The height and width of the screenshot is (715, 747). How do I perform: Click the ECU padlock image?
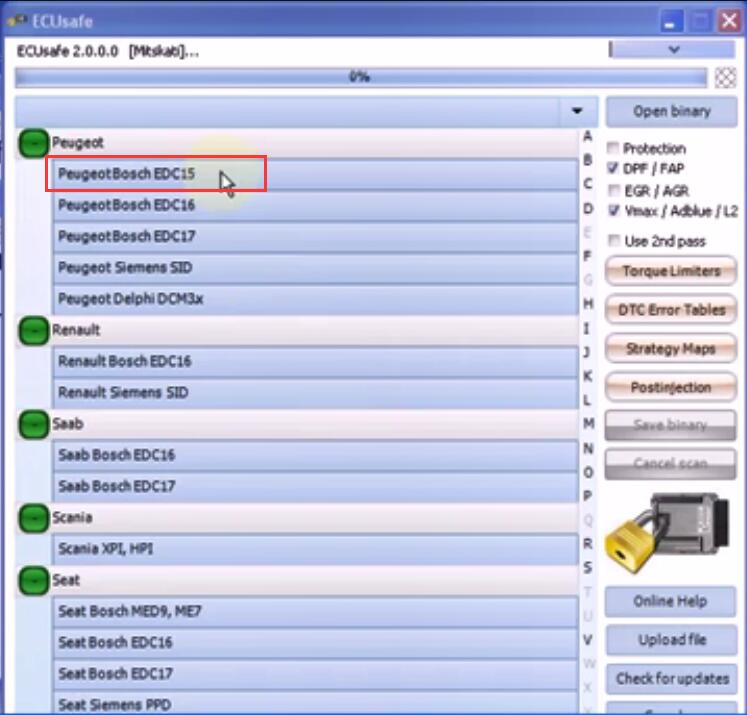click(668, 533)
